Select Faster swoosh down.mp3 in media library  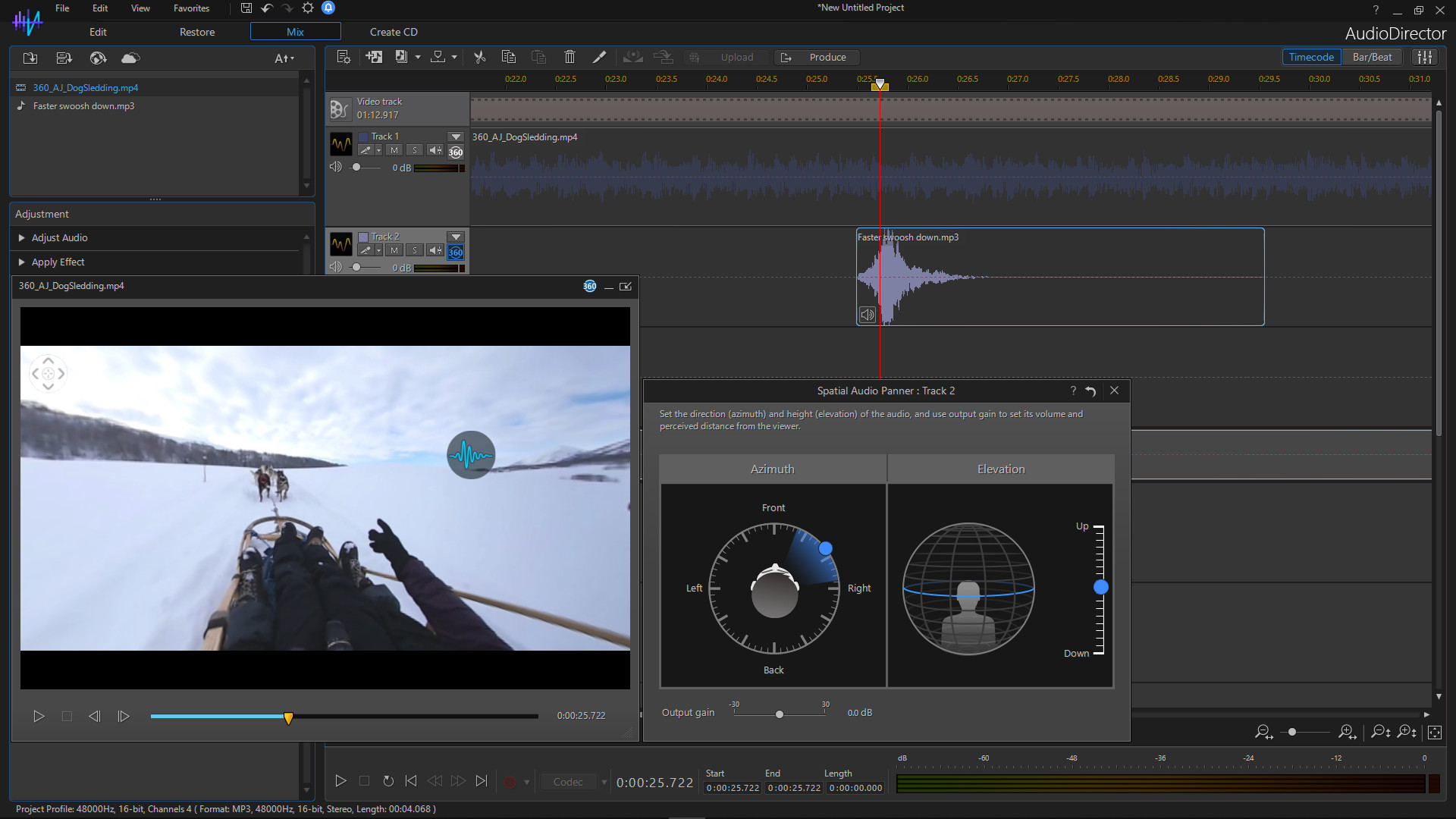click(x=82, y=105)
